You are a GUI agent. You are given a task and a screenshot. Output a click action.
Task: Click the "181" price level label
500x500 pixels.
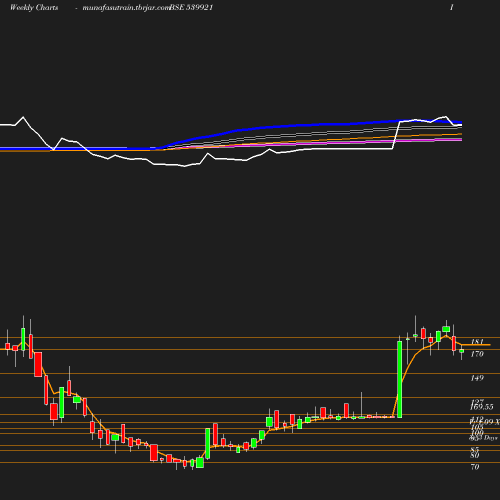click(477, 342)
